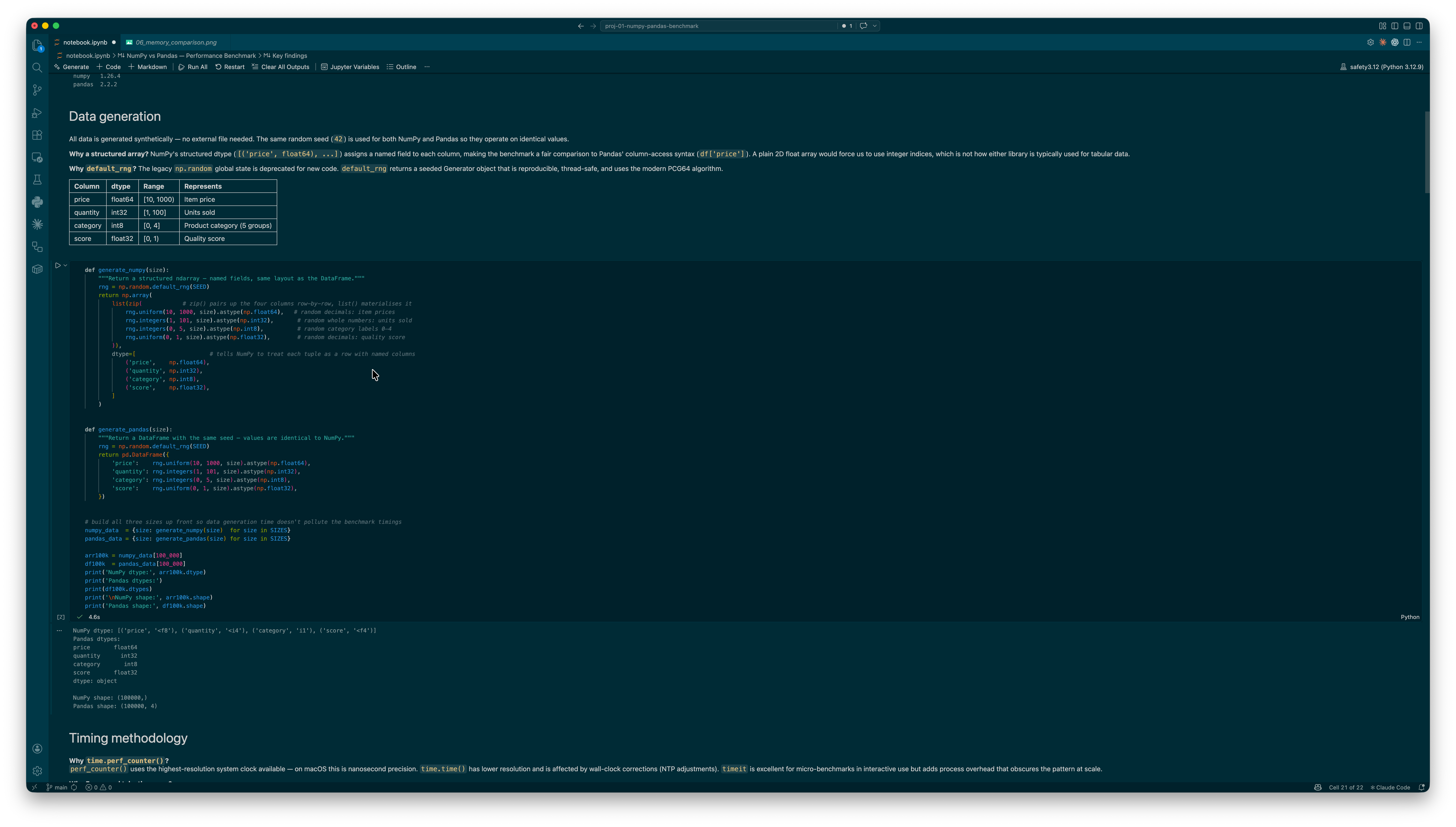Image resolution: width=1456 pixels, height=827 pixels.
Task: Click Claude Code in status bar
Action: click(1390, 787)
